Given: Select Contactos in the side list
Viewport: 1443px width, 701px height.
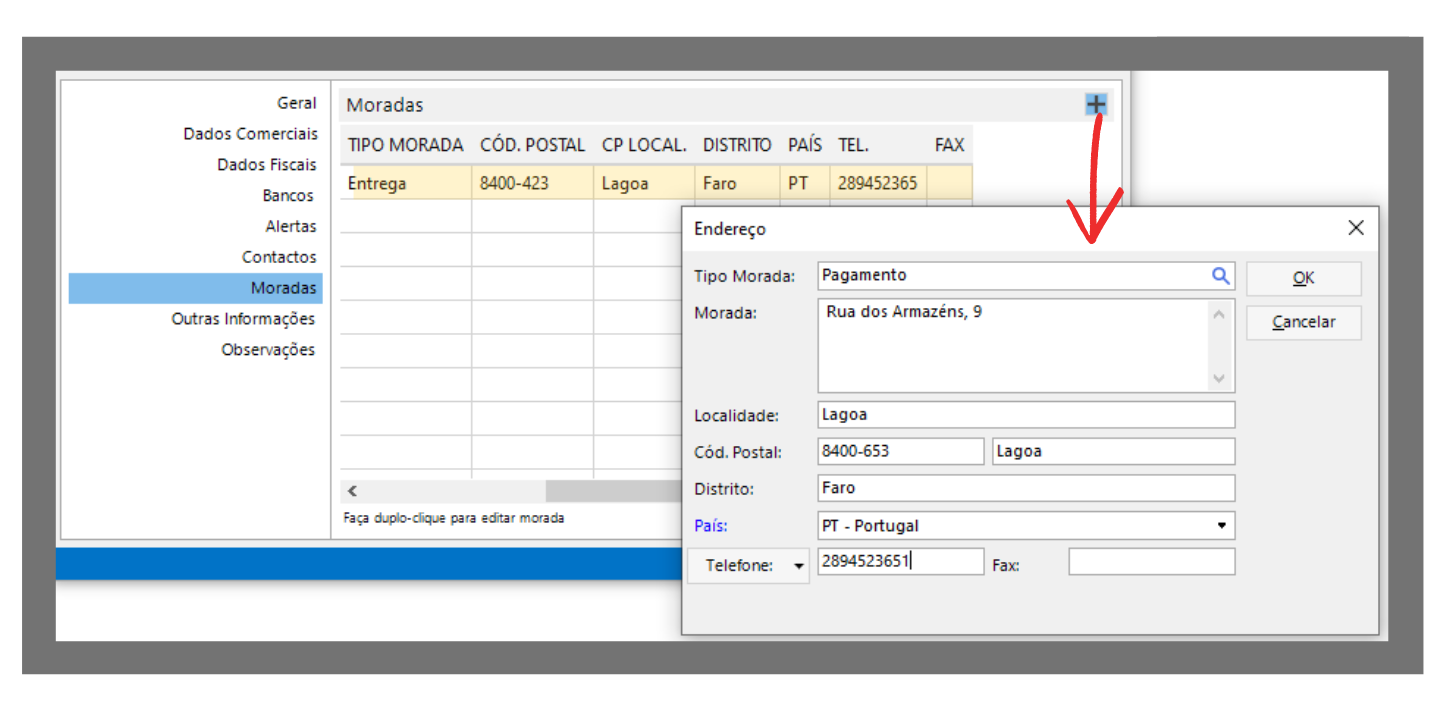Looking at the screenshot, I should tap(278, 257).
